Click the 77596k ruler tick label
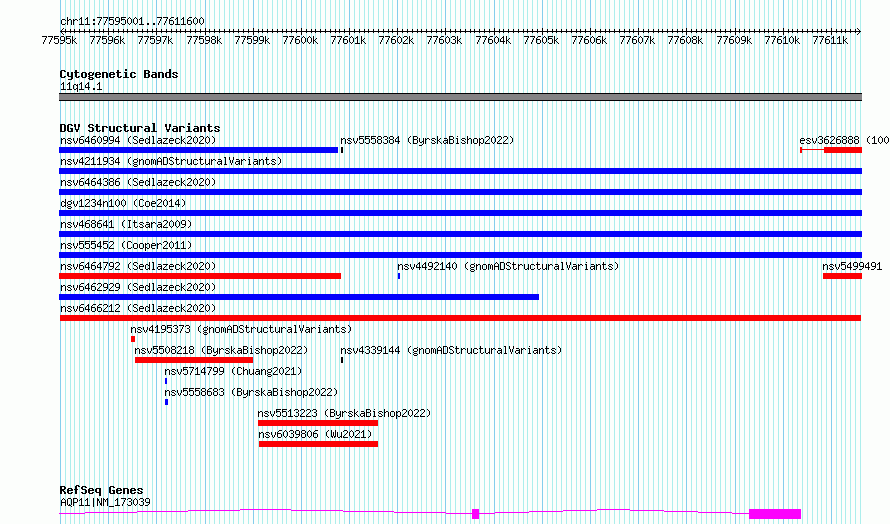The width and height of the screenshot is (890, 524). tap(107, 40)
